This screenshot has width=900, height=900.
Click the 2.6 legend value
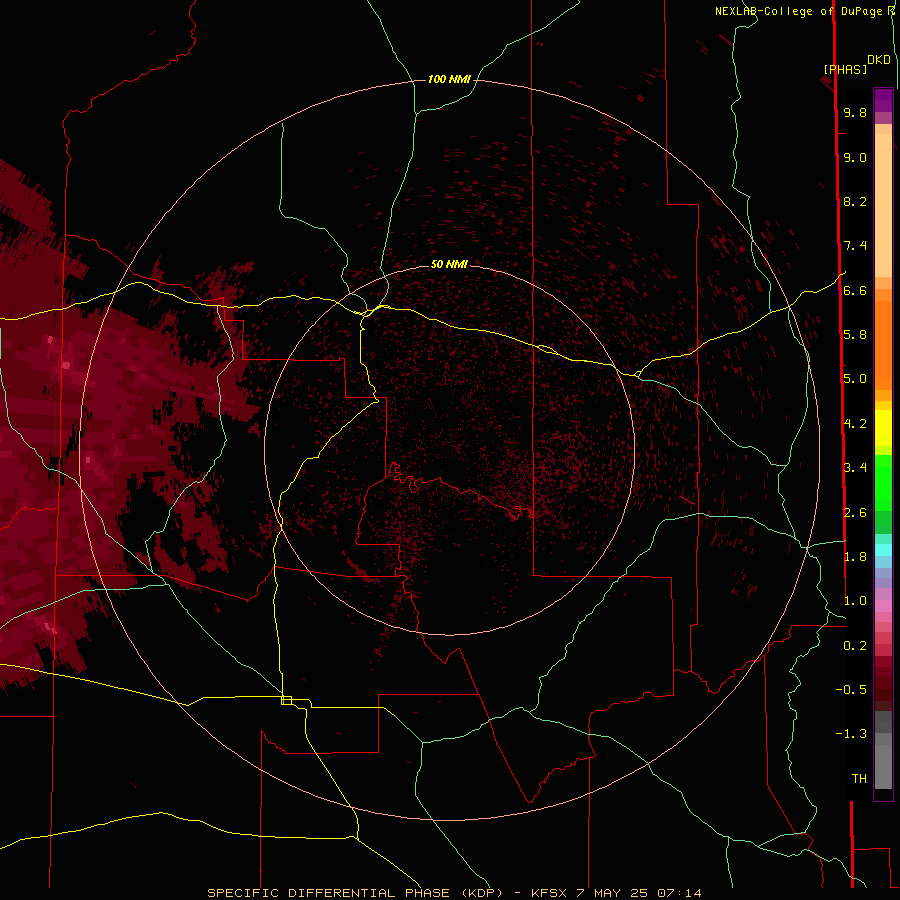click(855, 513)
